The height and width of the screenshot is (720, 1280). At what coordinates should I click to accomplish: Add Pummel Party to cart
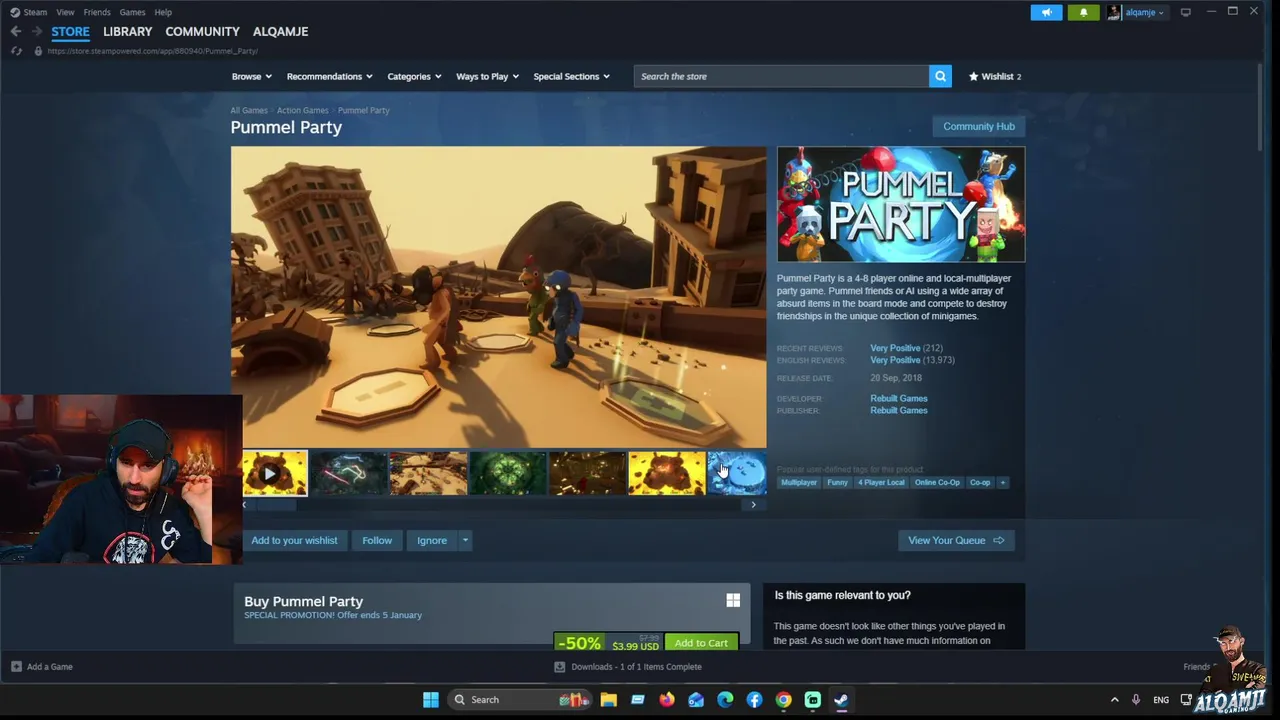(701, 642)
